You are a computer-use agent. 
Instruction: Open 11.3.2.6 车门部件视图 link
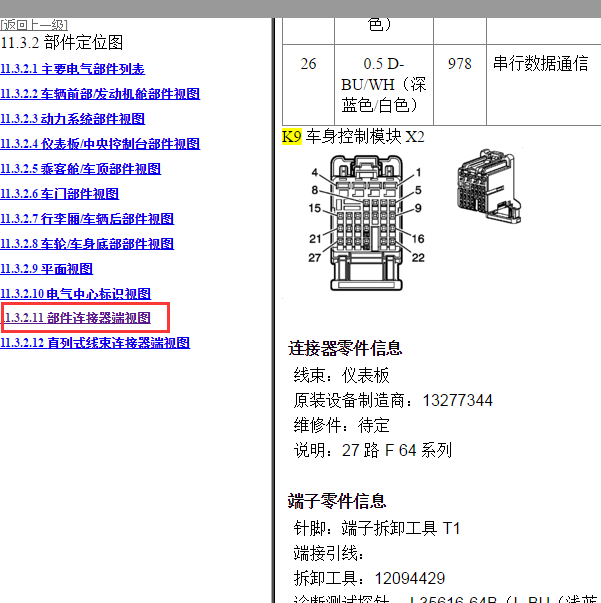tap(59, 194)
